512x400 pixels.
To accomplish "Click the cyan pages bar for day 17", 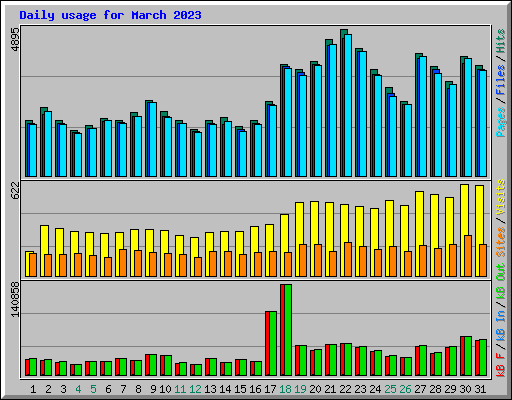I will point(273,141).
